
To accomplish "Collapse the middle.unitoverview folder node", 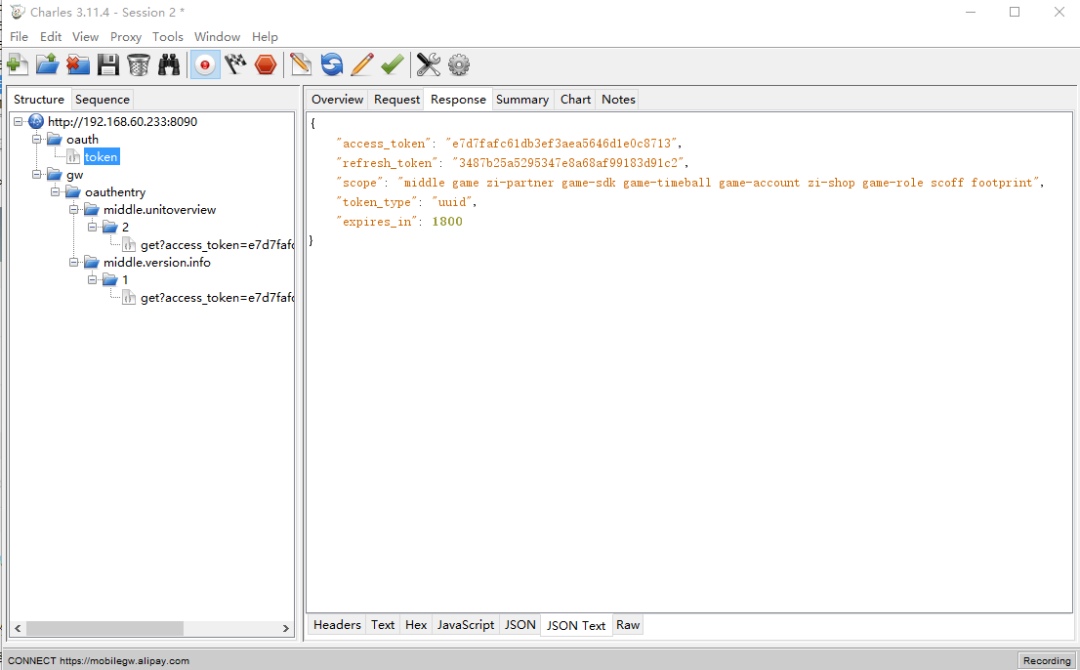I will coord(74,209).
